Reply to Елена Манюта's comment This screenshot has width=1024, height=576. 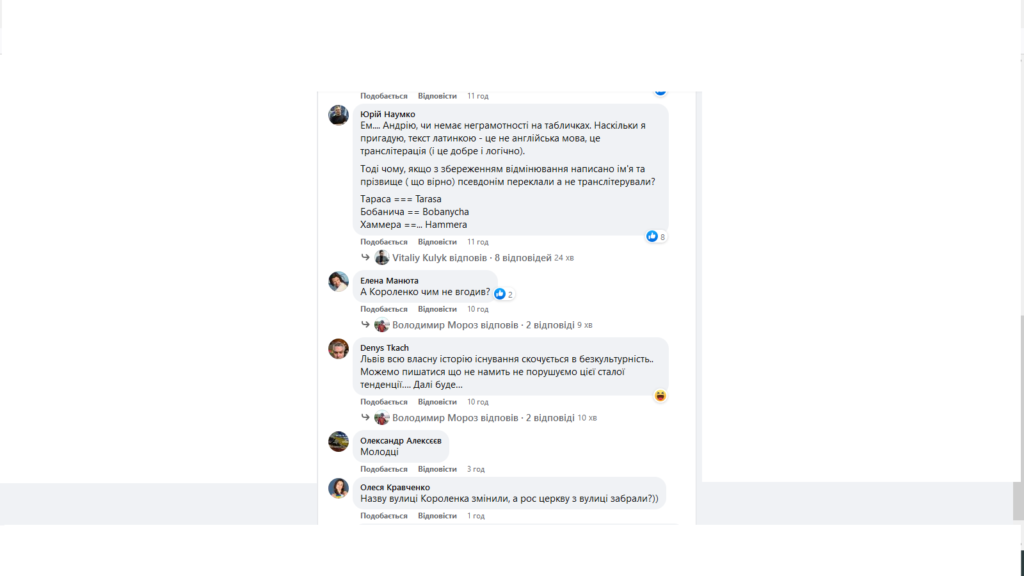(437, 309)
